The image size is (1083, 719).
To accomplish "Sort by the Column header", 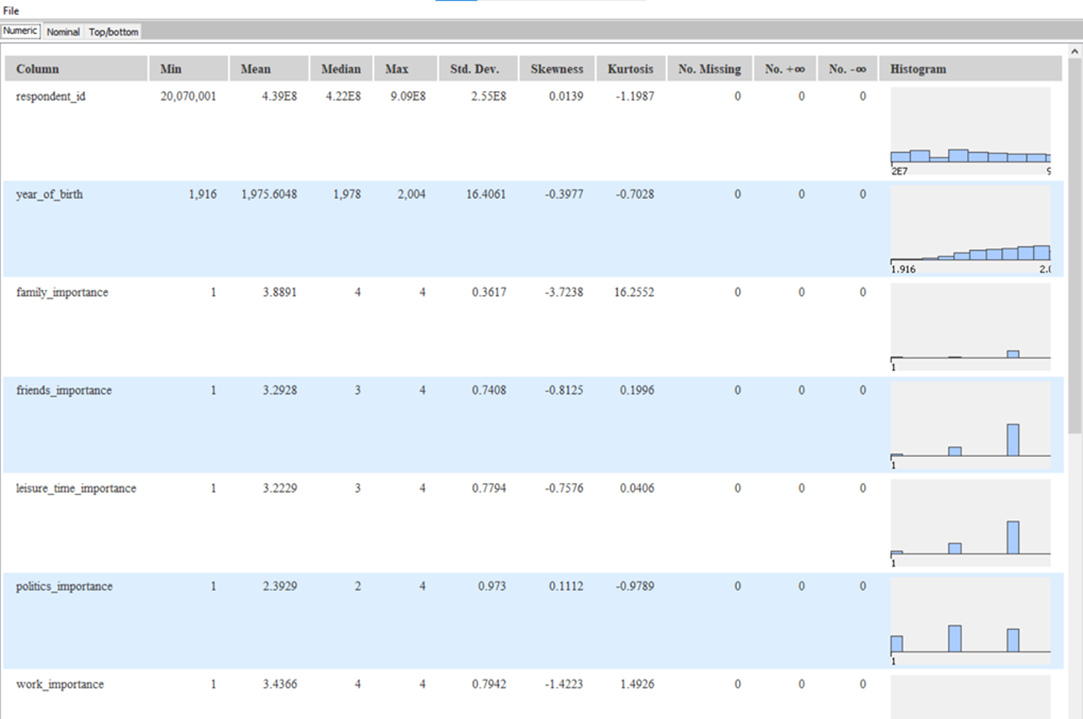I will 76,69.
